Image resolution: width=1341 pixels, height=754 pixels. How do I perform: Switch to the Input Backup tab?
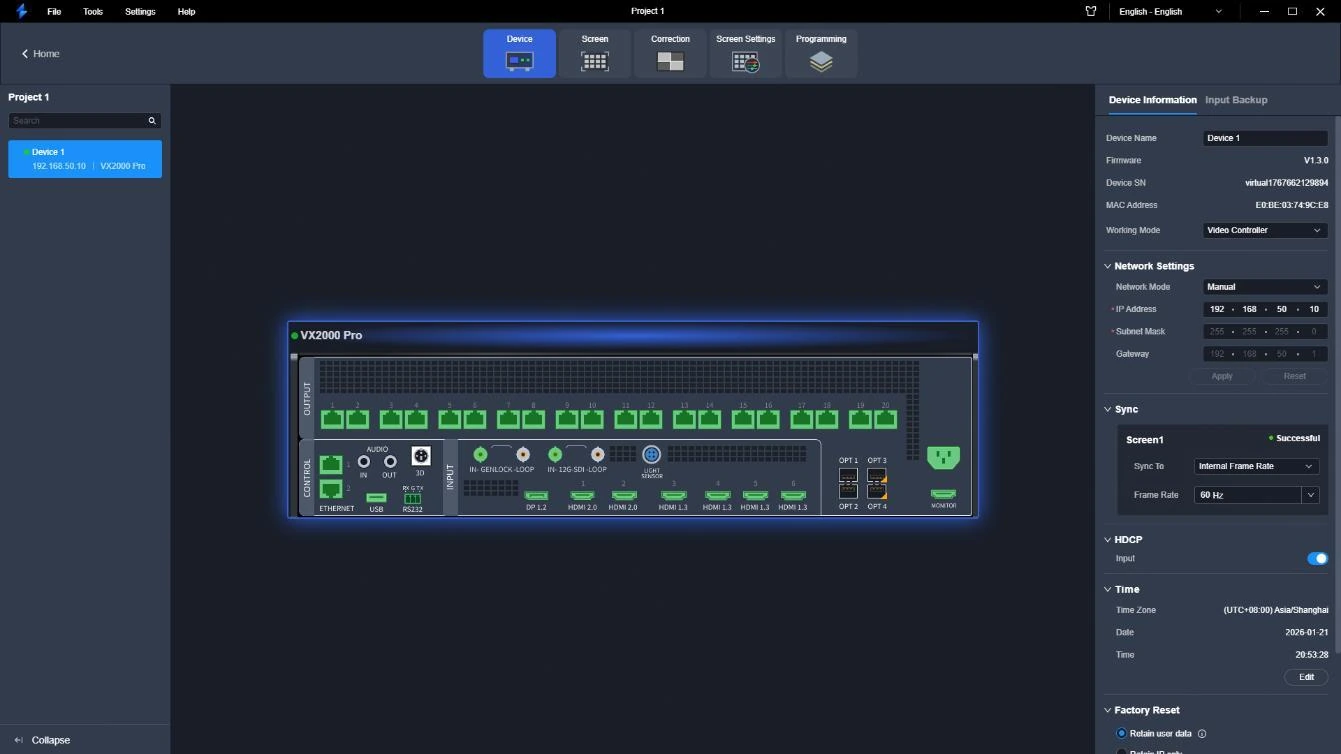coord(1236,100)
